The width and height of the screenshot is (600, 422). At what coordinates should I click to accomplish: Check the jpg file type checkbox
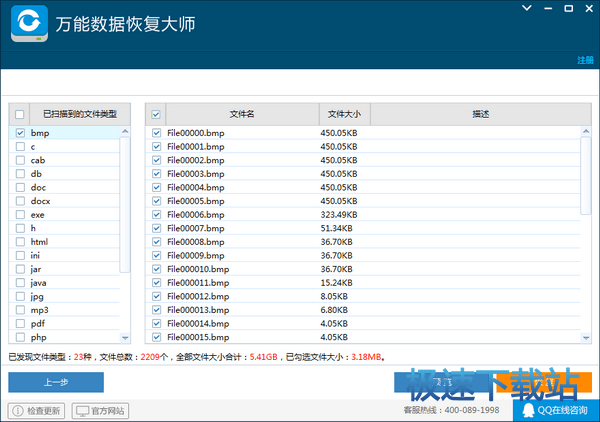pos(20,296)
